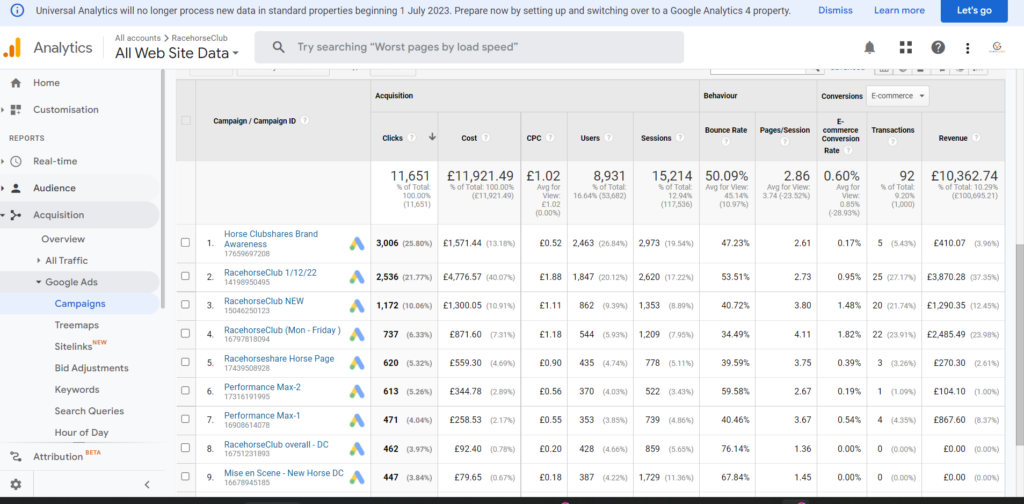Collapse the sidebar with the chevron
Image resolution: width=1024 pixels, height=504 pixels.
pos(147,484)
